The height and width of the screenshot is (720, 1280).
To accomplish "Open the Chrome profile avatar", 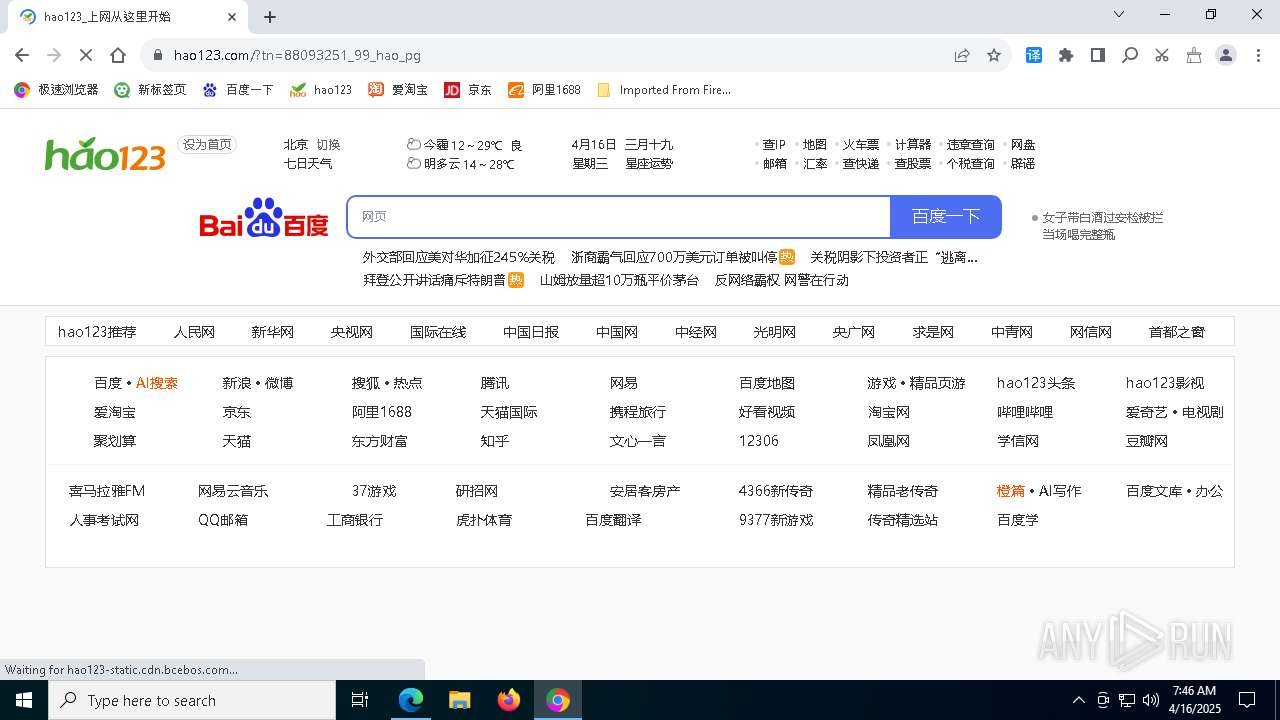I will click(1226, 56).
